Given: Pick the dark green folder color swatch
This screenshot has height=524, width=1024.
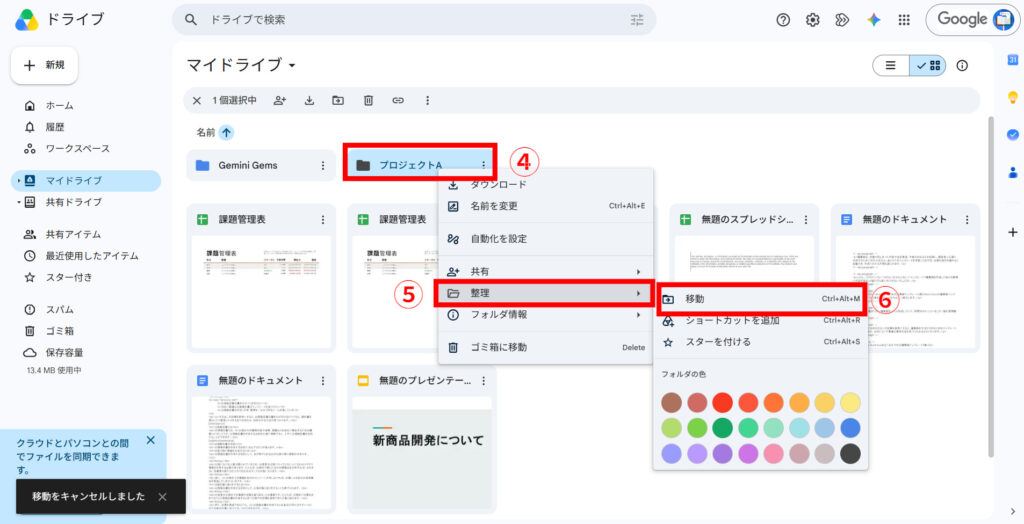Looking at the screenshot, I should click(x=722, y=428).
